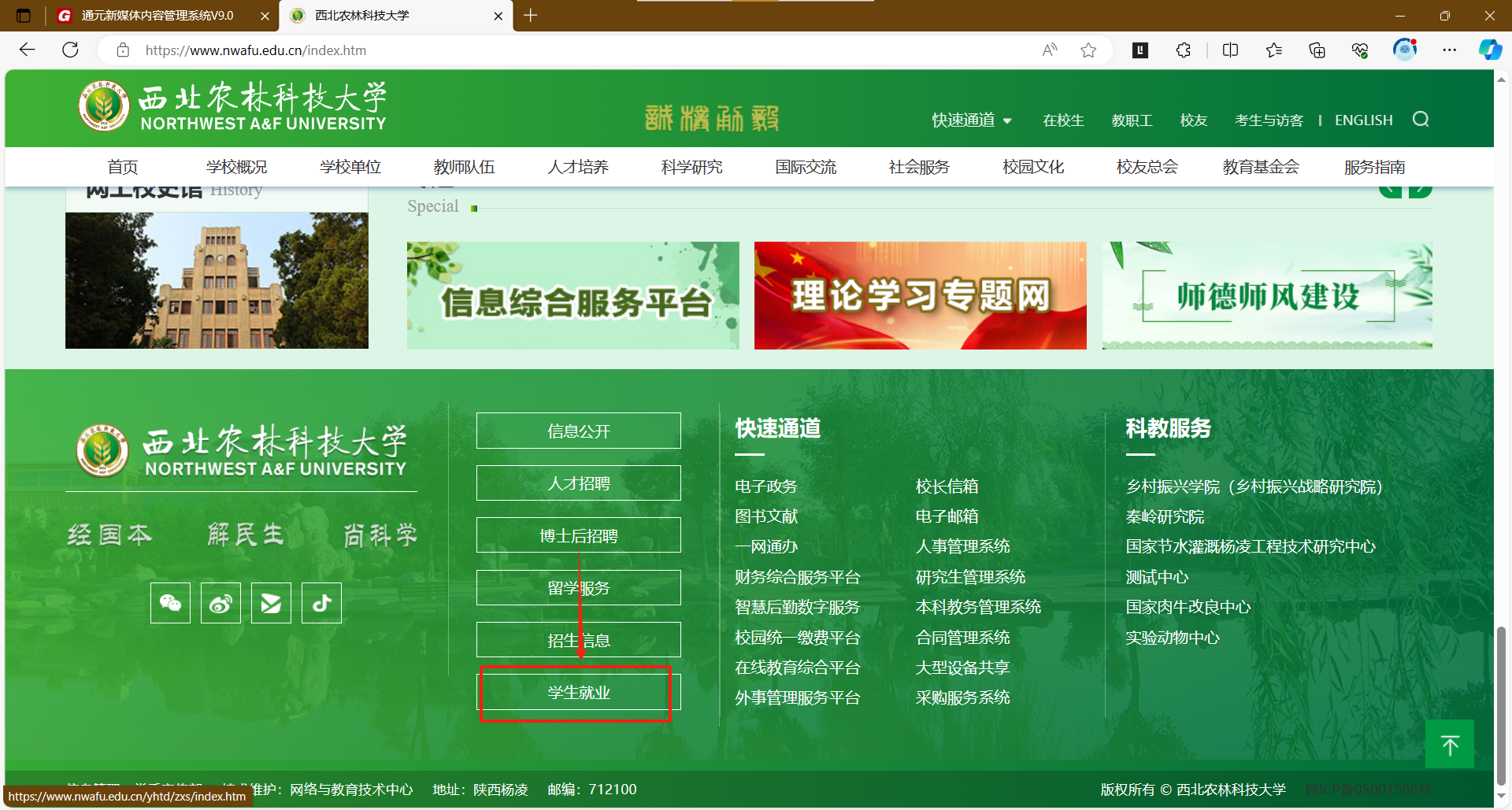Click the 学生就业 footer button
1512x810 pixels.
pyautogui.click(x=579, y=693)
